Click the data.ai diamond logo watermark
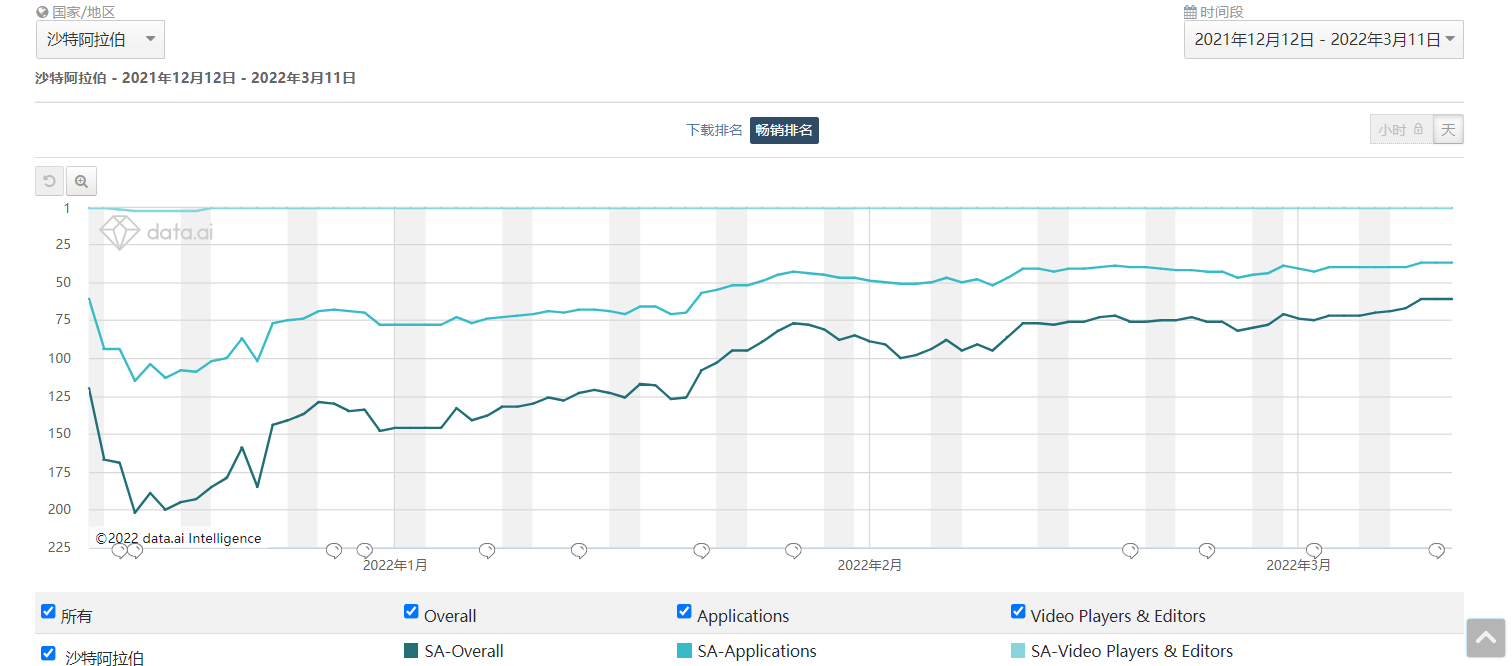 coord(118,232)
